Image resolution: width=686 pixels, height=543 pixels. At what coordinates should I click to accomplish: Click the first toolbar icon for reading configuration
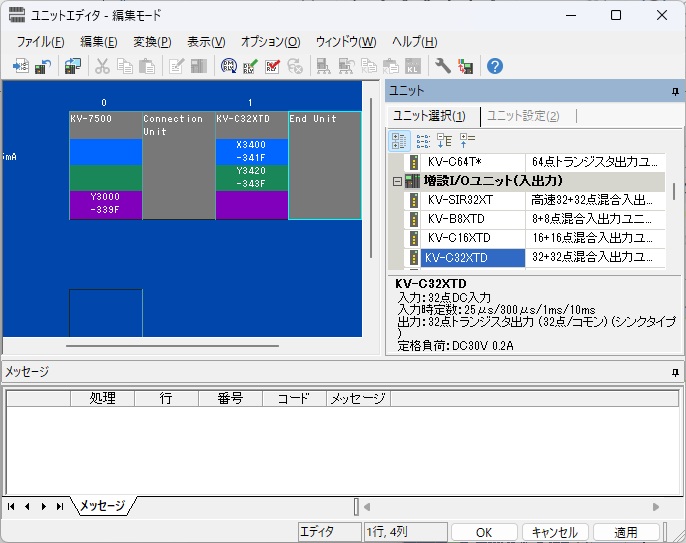click(x=20, y=66)
